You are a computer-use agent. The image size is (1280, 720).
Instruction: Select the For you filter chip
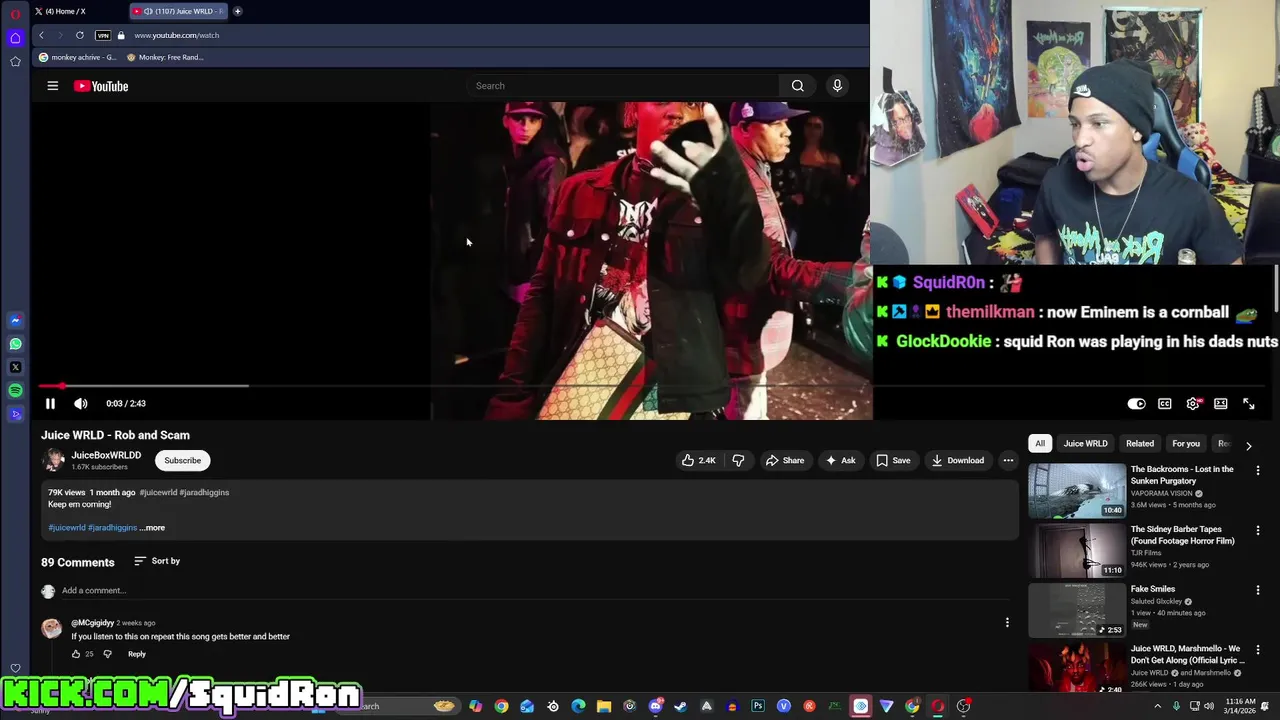[1186, 444]
